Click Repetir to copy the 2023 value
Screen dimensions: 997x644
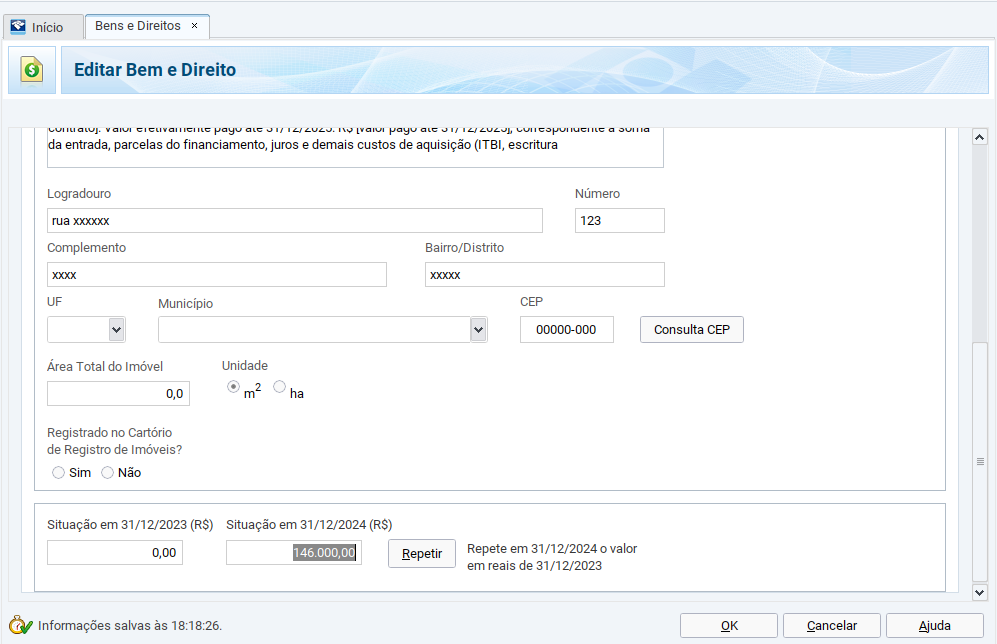point(421,554)
